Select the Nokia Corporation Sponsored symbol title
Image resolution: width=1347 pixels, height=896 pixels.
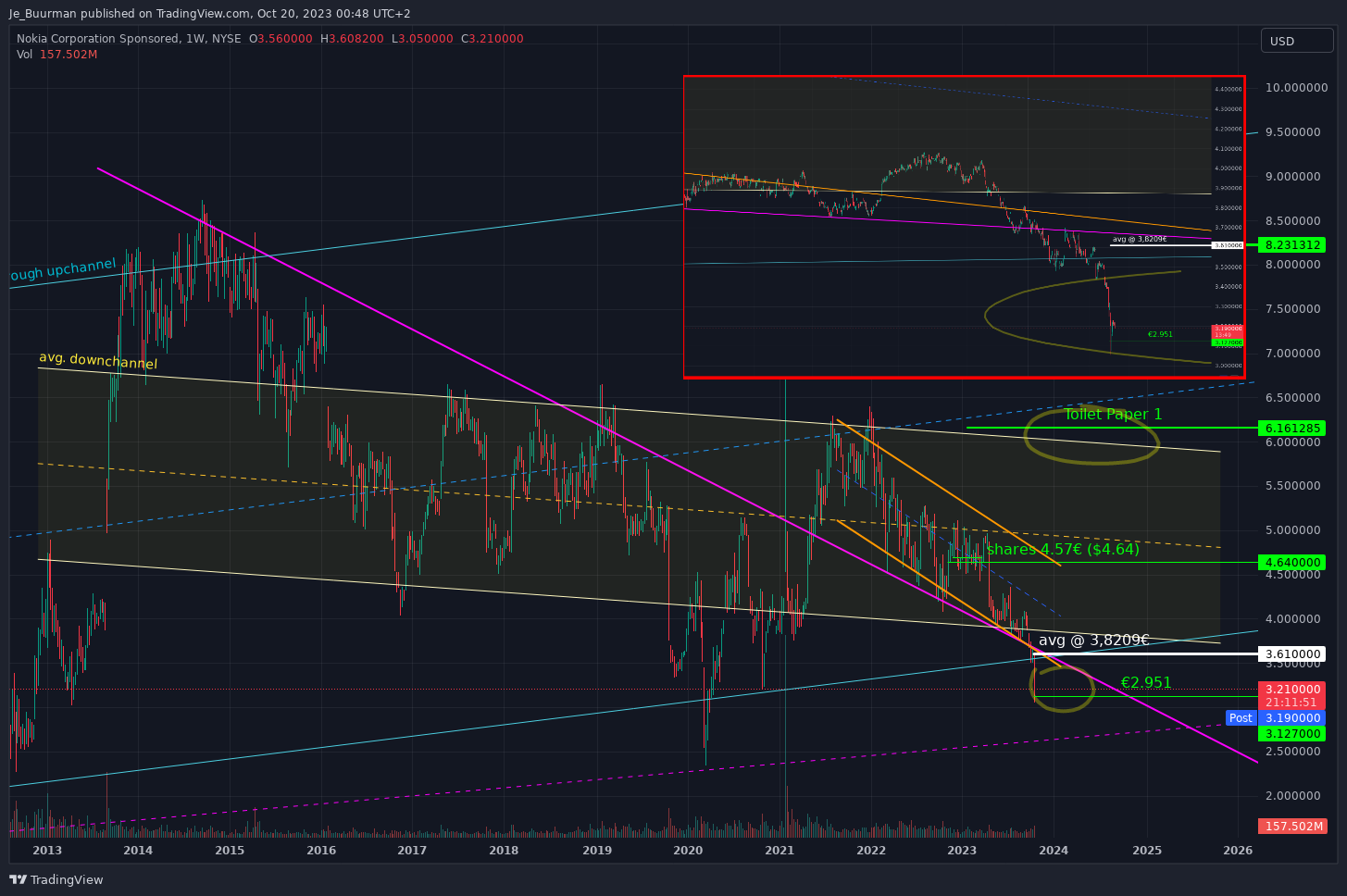(x=97, y=39)
